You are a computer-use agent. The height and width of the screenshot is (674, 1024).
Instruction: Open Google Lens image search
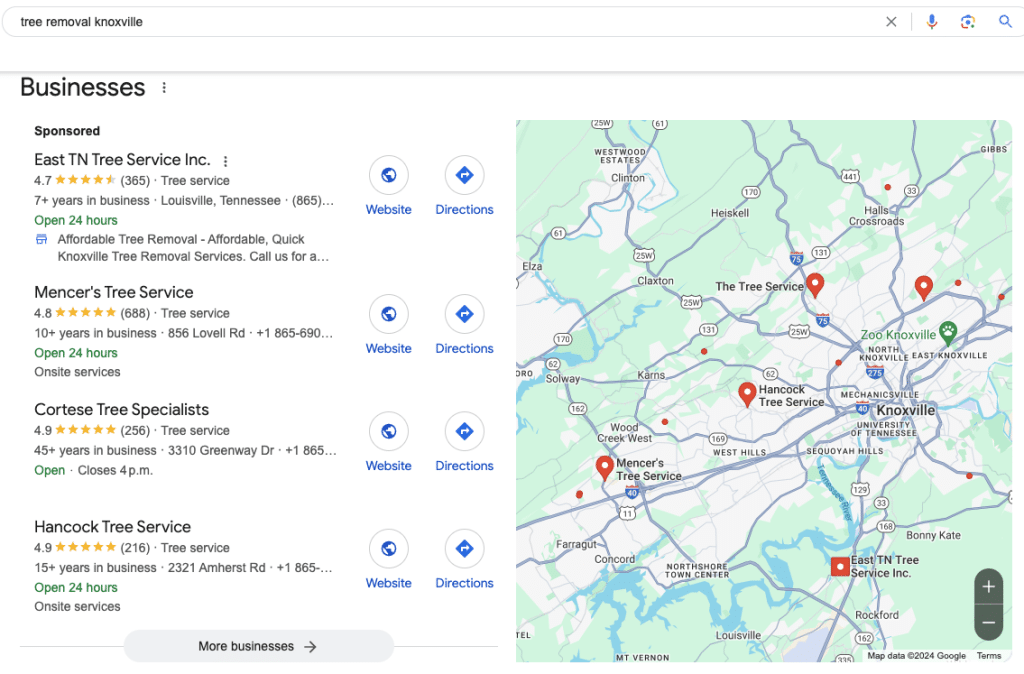pos(967,22)
